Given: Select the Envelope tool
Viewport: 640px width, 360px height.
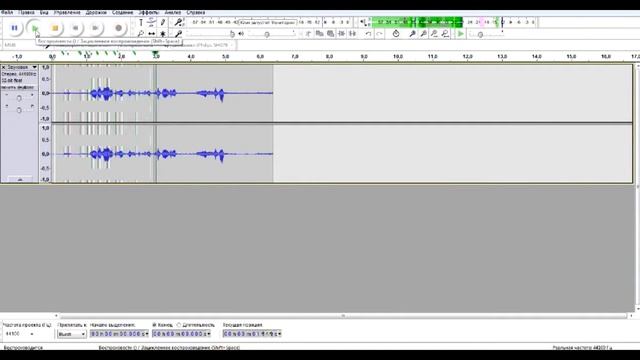Looking at the screenshot, I should click(x=151, y=22).
